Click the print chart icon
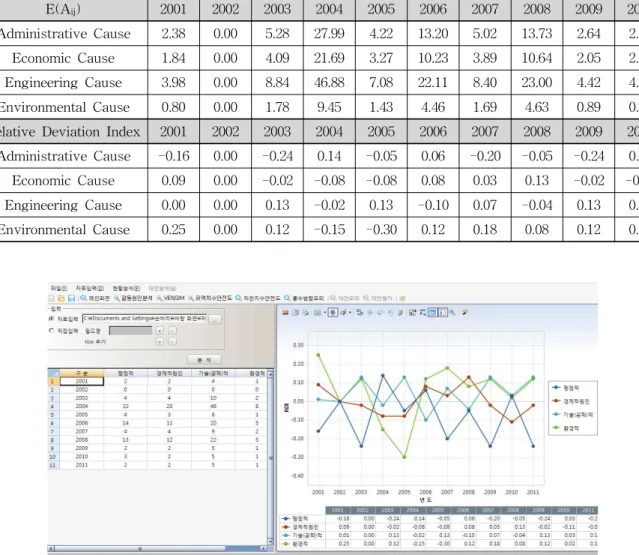This screenshot has width=639, height=555. click(x=305, y=313)
